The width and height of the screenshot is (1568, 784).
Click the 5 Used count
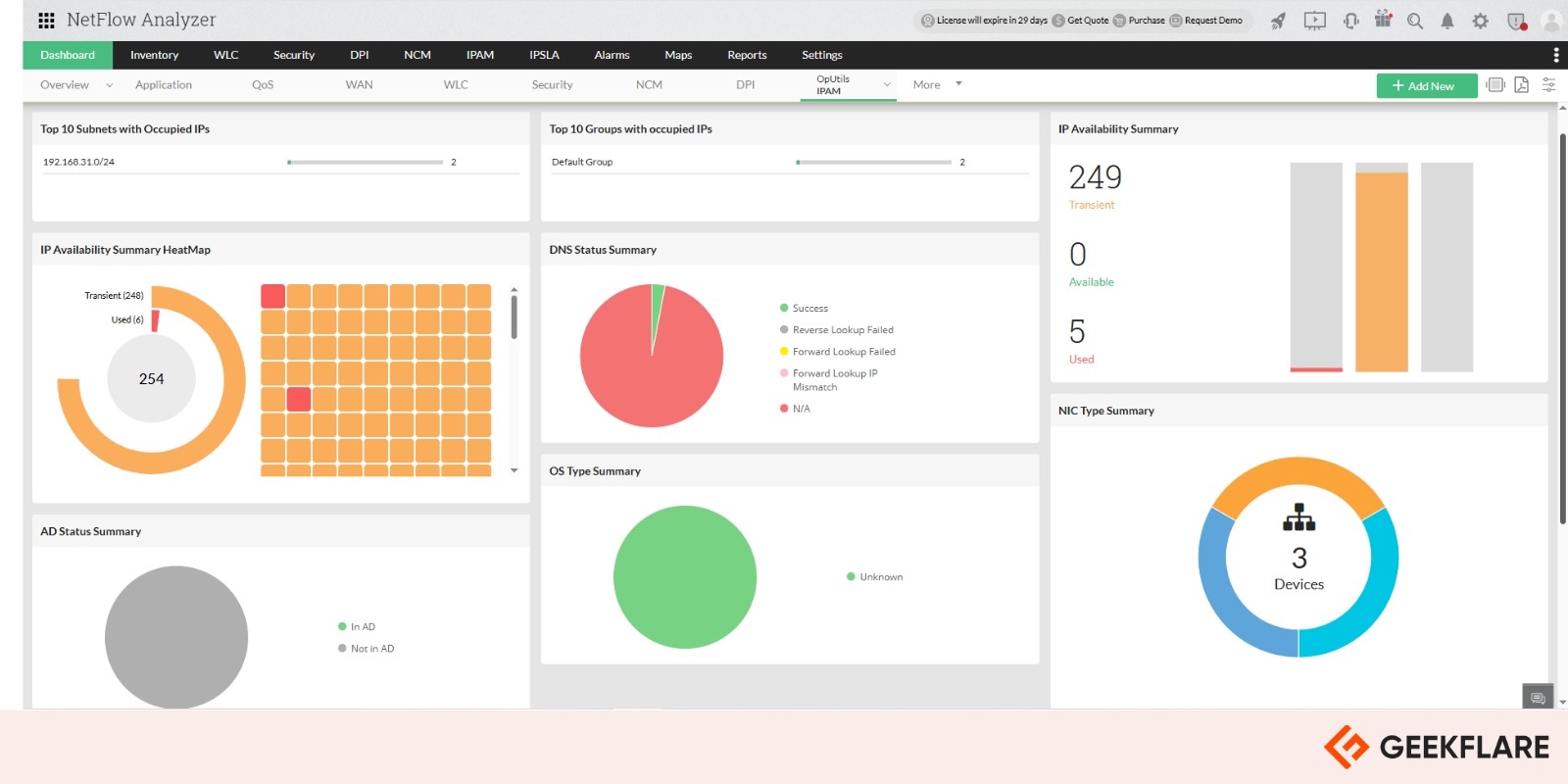(1077, 331)
